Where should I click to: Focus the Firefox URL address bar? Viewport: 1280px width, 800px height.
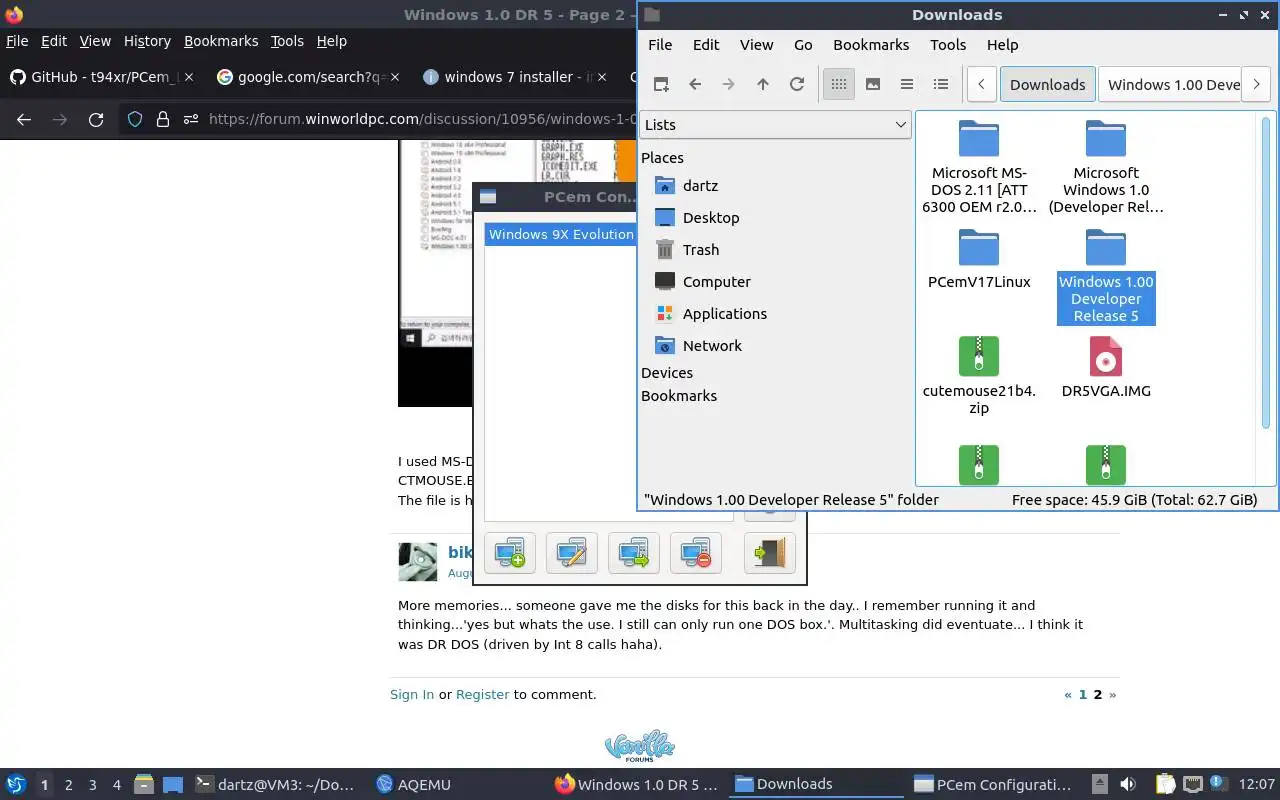point(420,120)
